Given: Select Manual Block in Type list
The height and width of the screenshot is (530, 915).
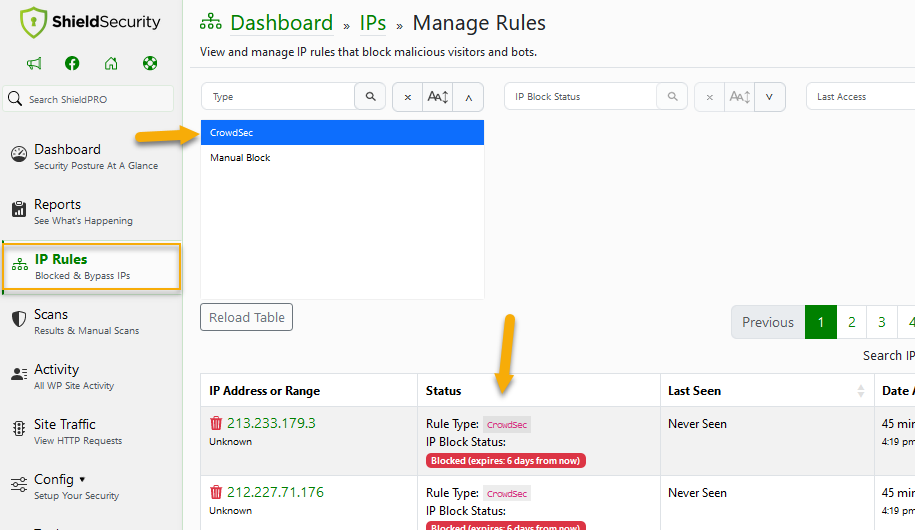Looking at the screenshot, I should [x=342, y=158].
